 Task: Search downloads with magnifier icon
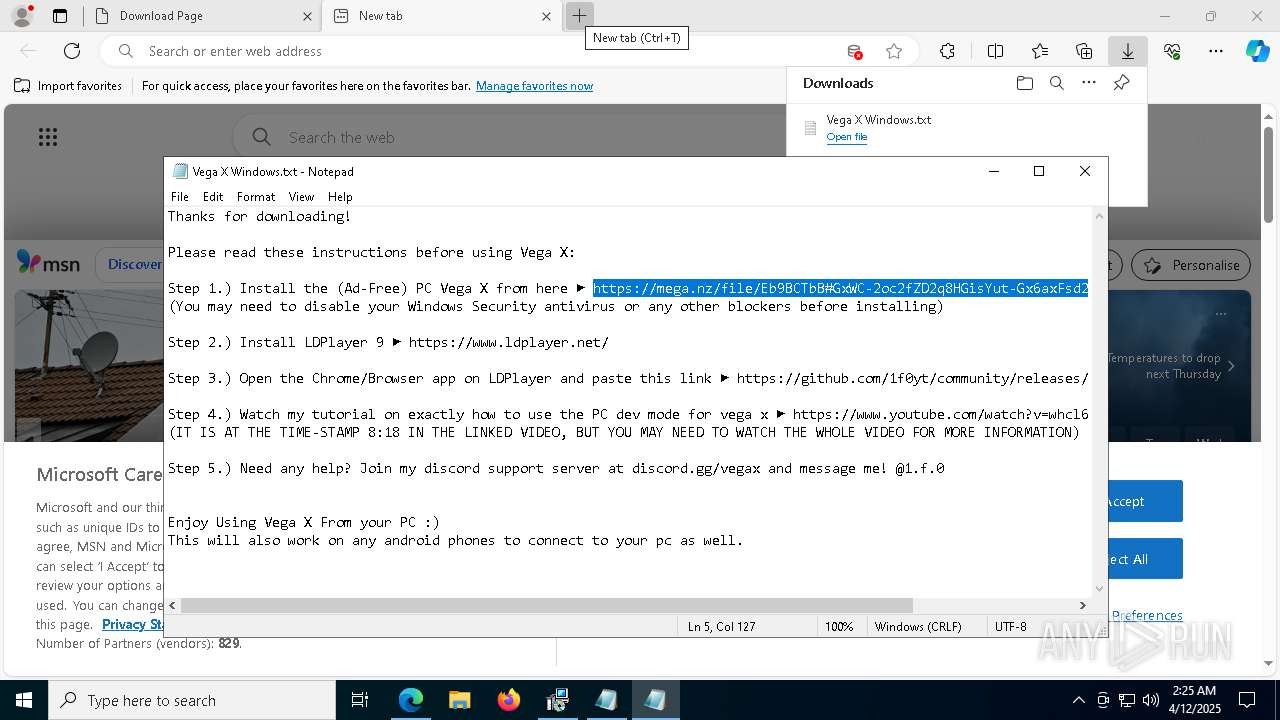click(1056, 83)
